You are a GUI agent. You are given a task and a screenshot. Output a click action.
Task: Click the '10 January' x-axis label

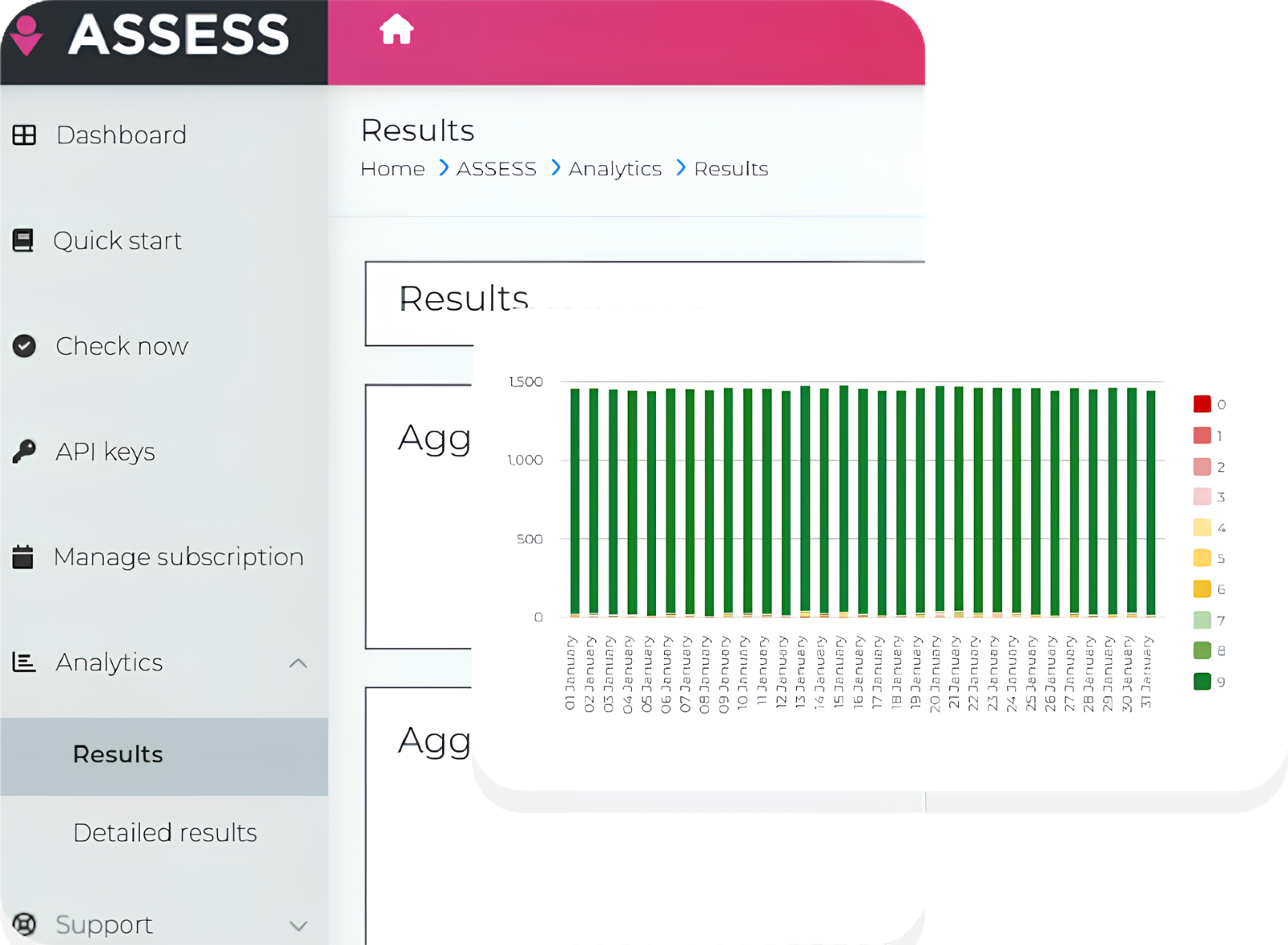[743, 673]
